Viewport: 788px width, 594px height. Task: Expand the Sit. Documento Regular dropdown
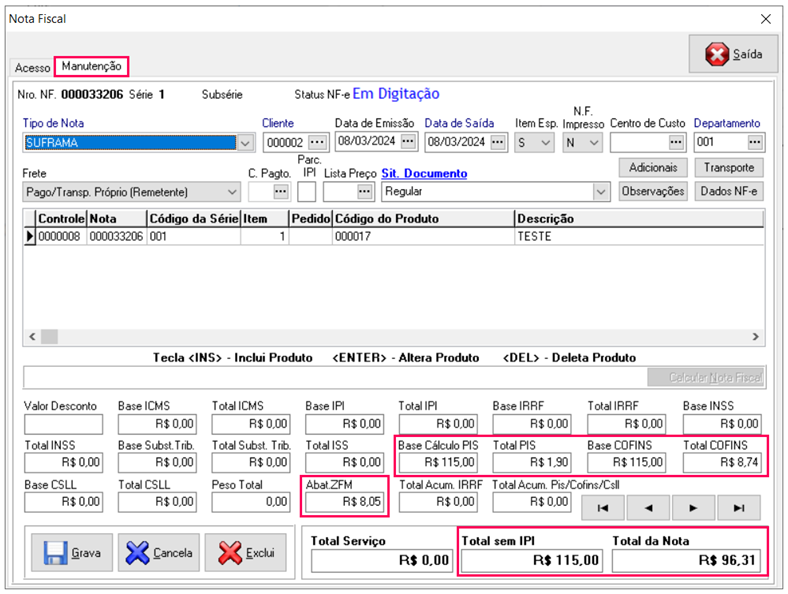click(x=600, y=191)
